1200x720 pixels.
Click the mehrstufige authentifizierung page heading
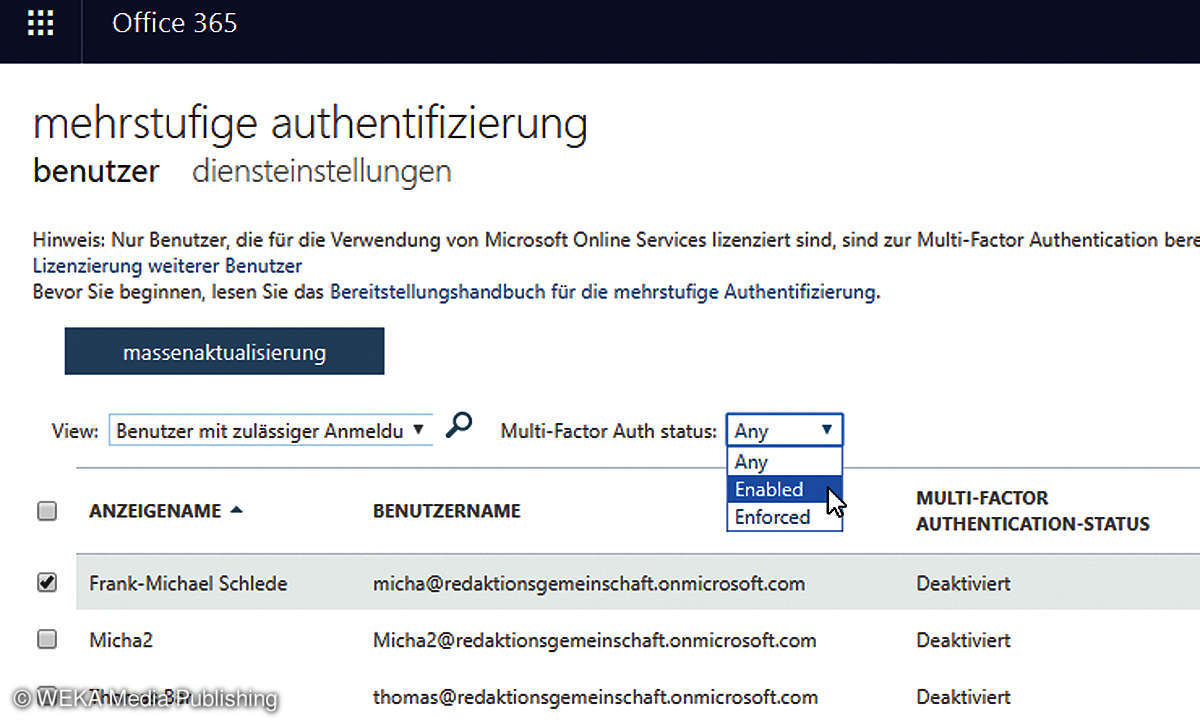[310, 124]
